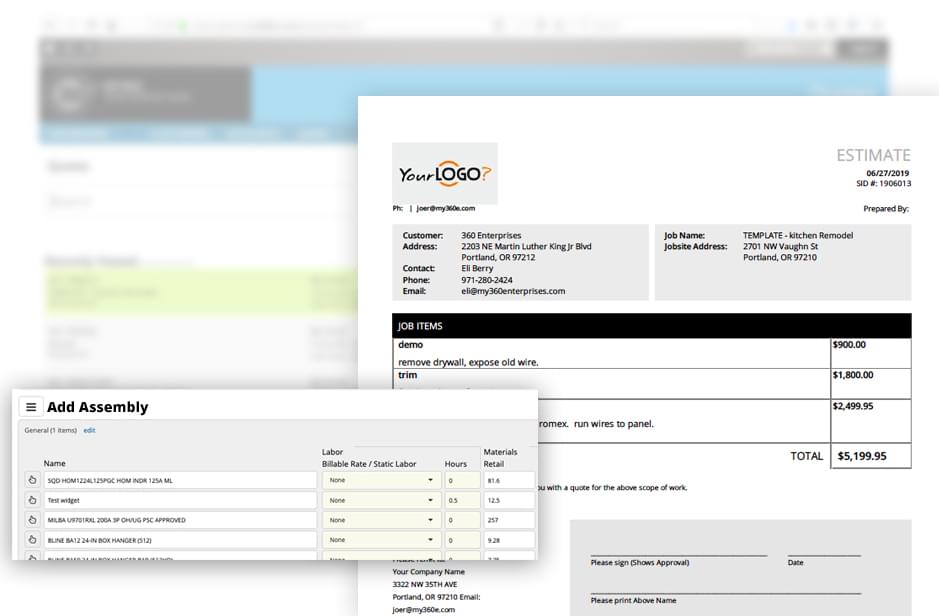939x616 pixels.
Task: Click the 'Please sign (Shows Approval)' line
Action: (640, 563)
